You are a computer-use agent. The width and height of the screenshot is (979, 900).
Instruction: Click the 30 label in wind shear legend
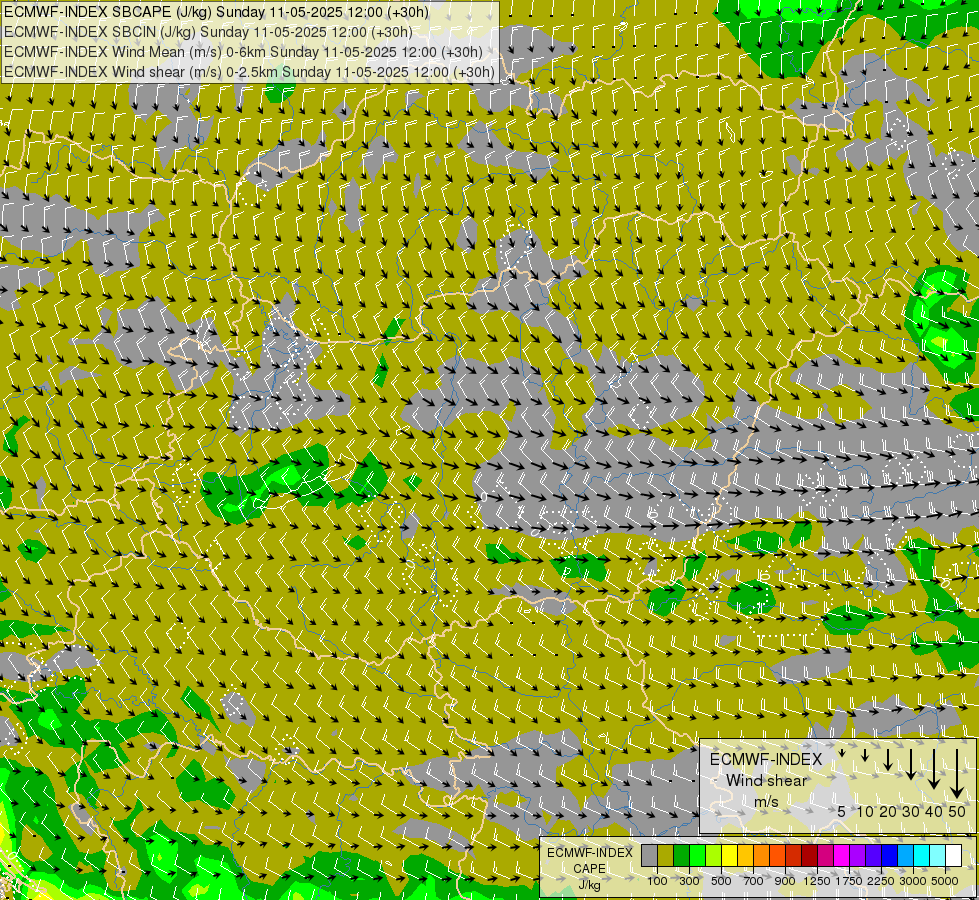pos(911,812)
